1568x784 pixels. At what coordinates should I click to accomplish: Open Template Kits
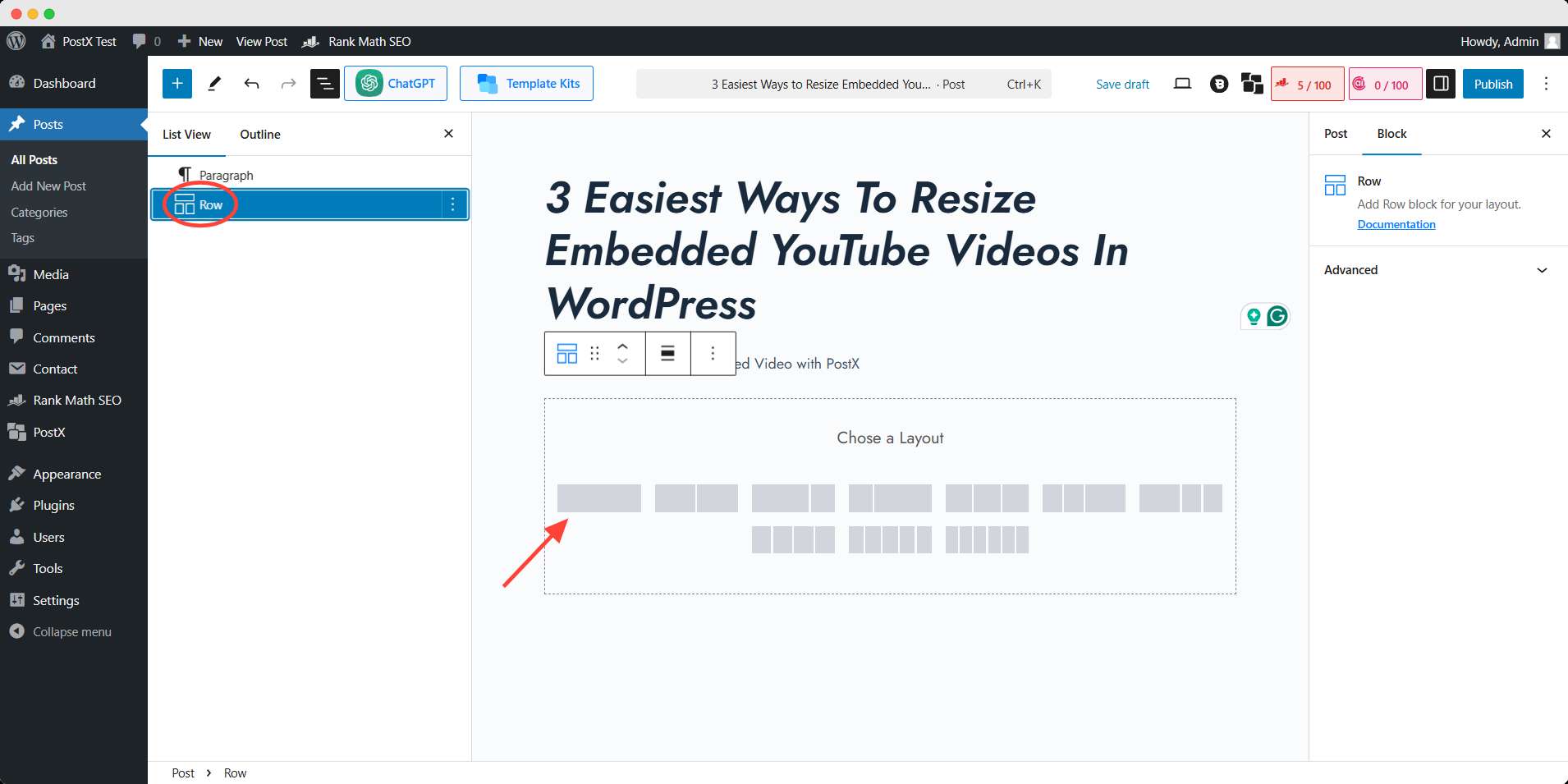click(526, 84)
